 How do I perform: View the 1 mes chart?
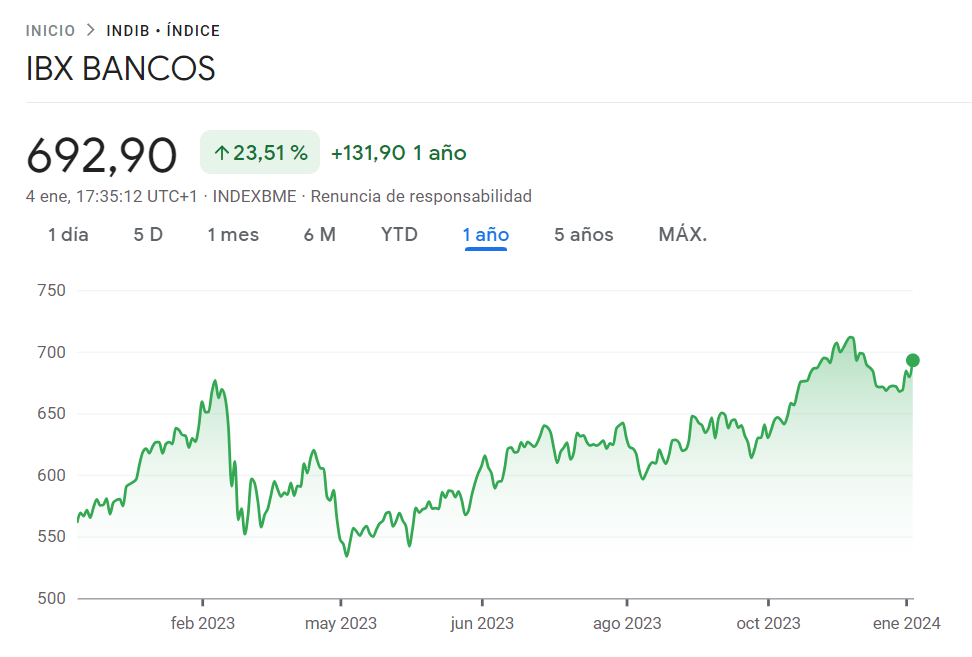233,234
